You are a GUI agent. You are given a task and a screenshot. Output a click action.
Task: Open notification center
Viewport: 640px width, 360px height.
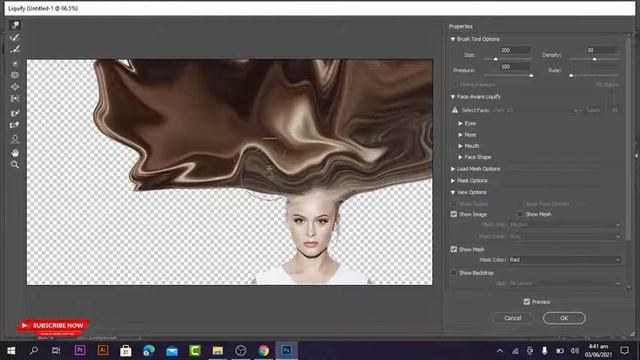[x=624, y=351]
